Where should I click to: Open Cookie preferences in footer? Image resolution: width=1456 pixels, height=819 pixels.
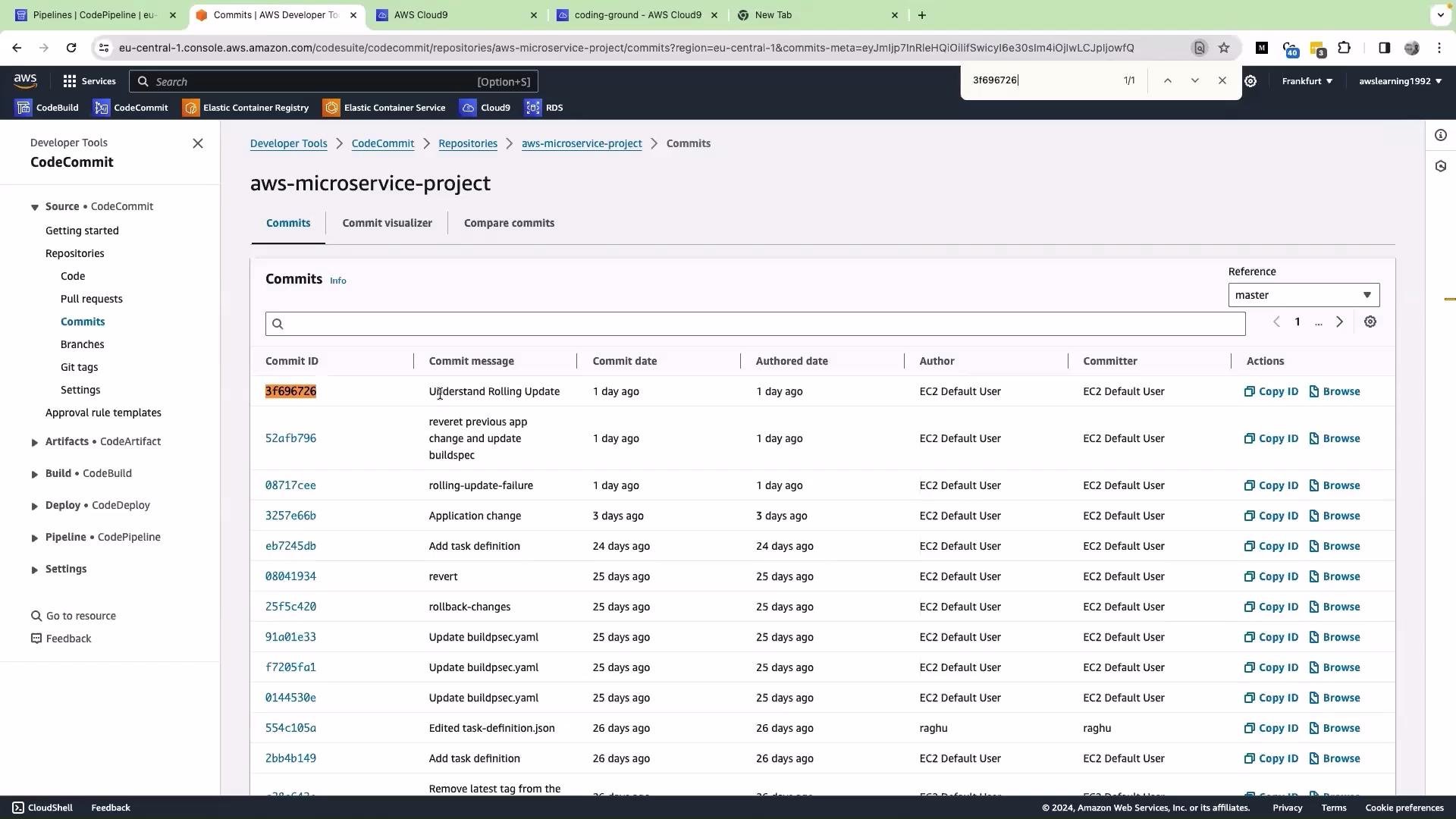tap(1404, 808)
